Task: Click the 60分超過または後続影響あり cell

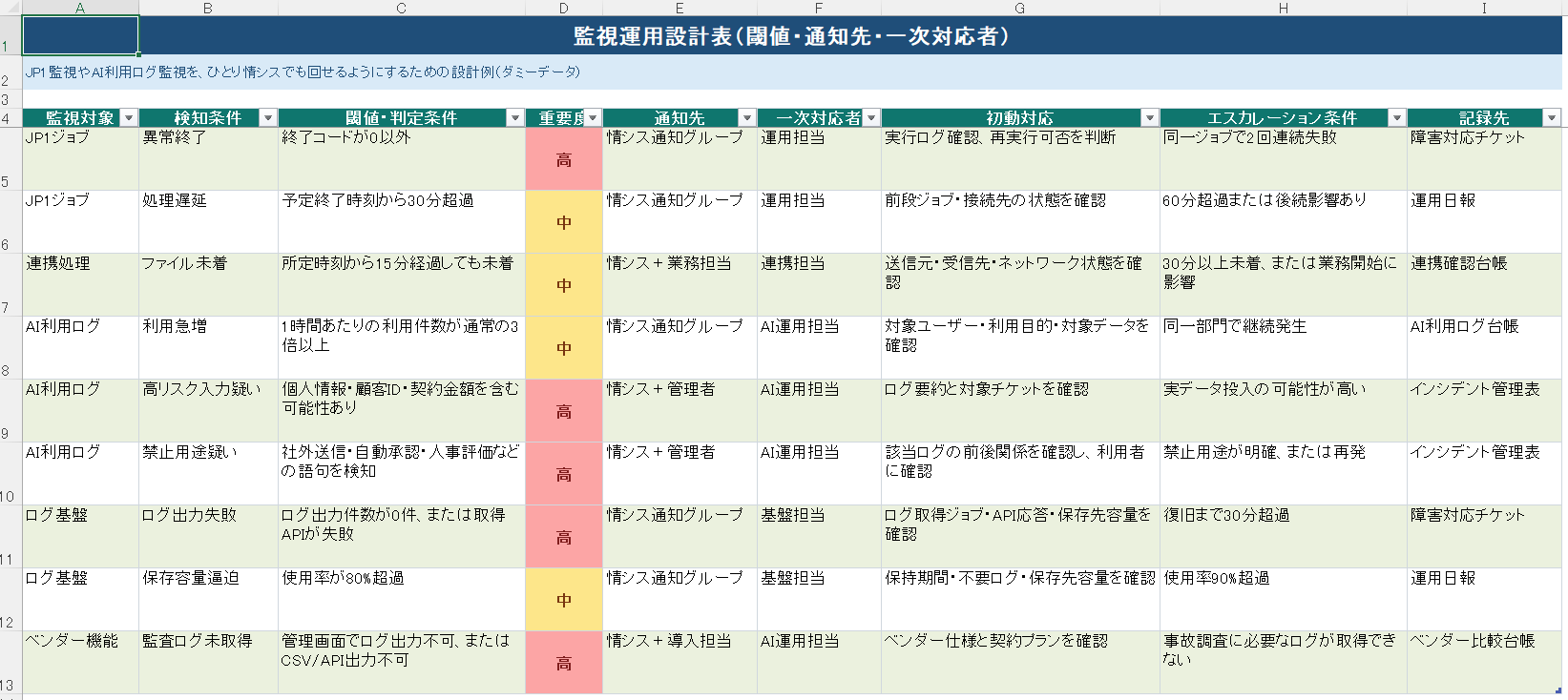Action: 1284,222
